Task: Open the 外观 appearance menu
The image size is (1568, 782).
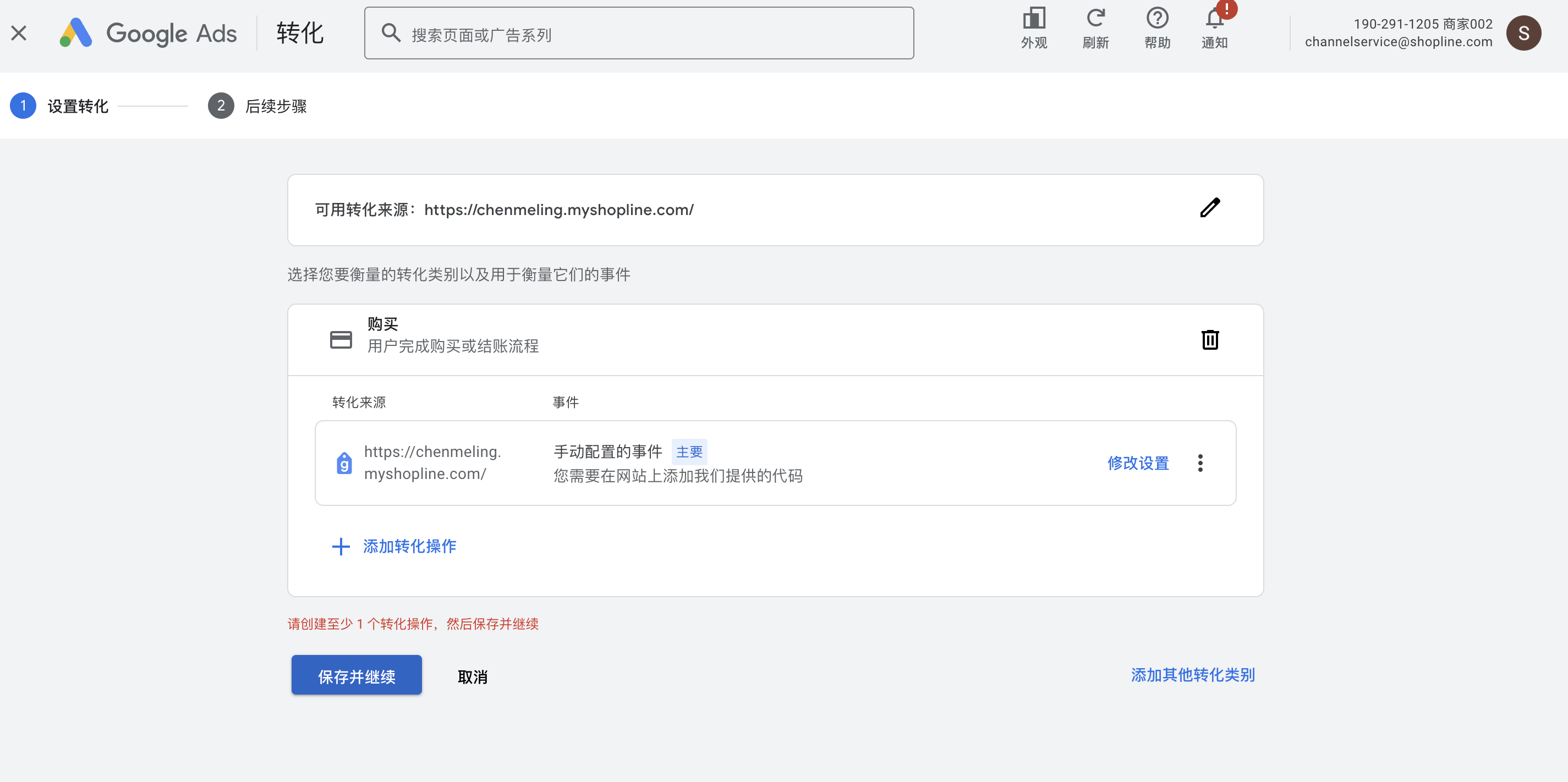Action: click(x=1034, y=28)
